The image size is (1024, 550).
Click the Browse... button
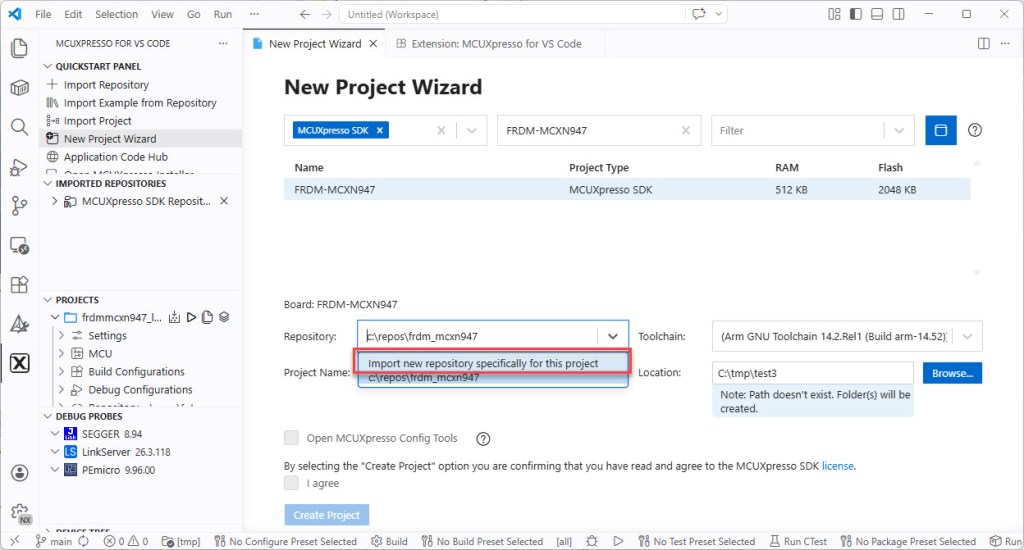(951, 373)
